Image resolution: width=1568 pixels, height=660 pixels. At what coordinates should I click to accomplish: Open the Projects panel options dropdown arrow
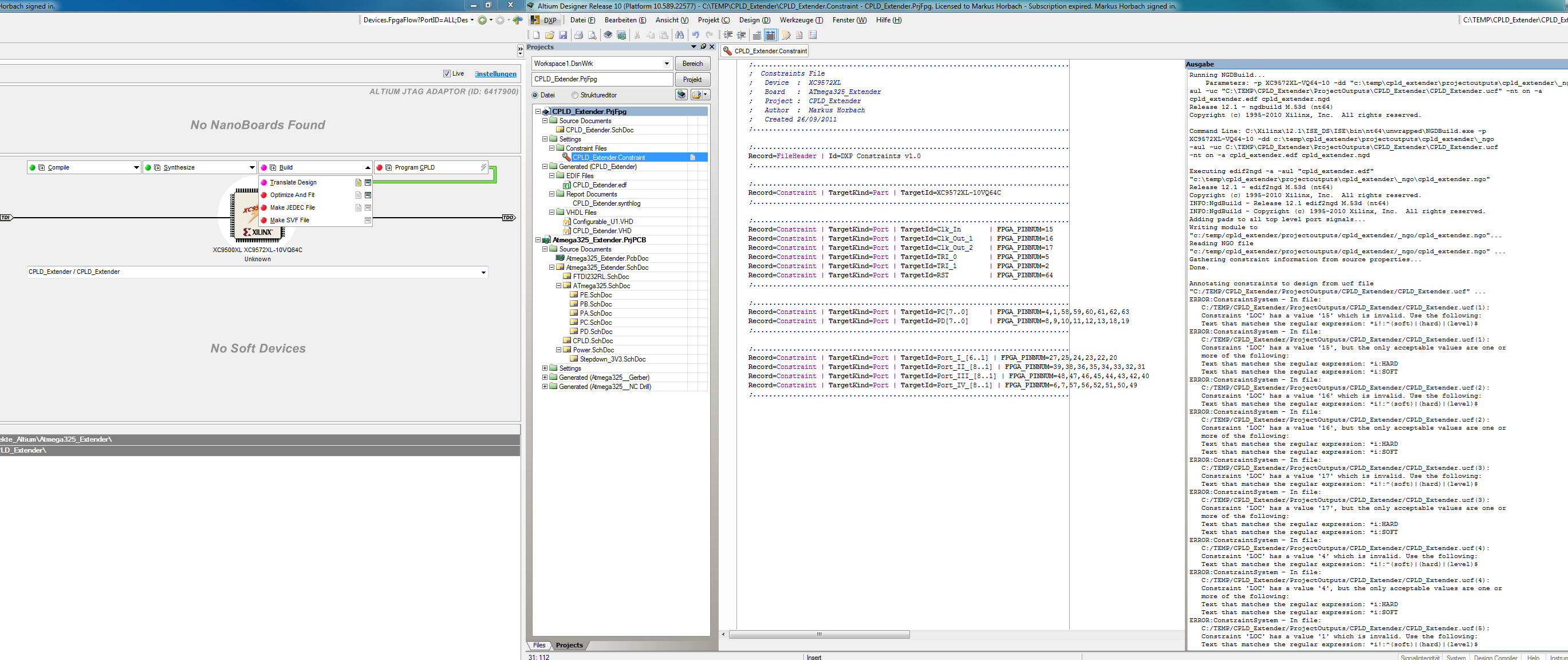coord(694,47)
